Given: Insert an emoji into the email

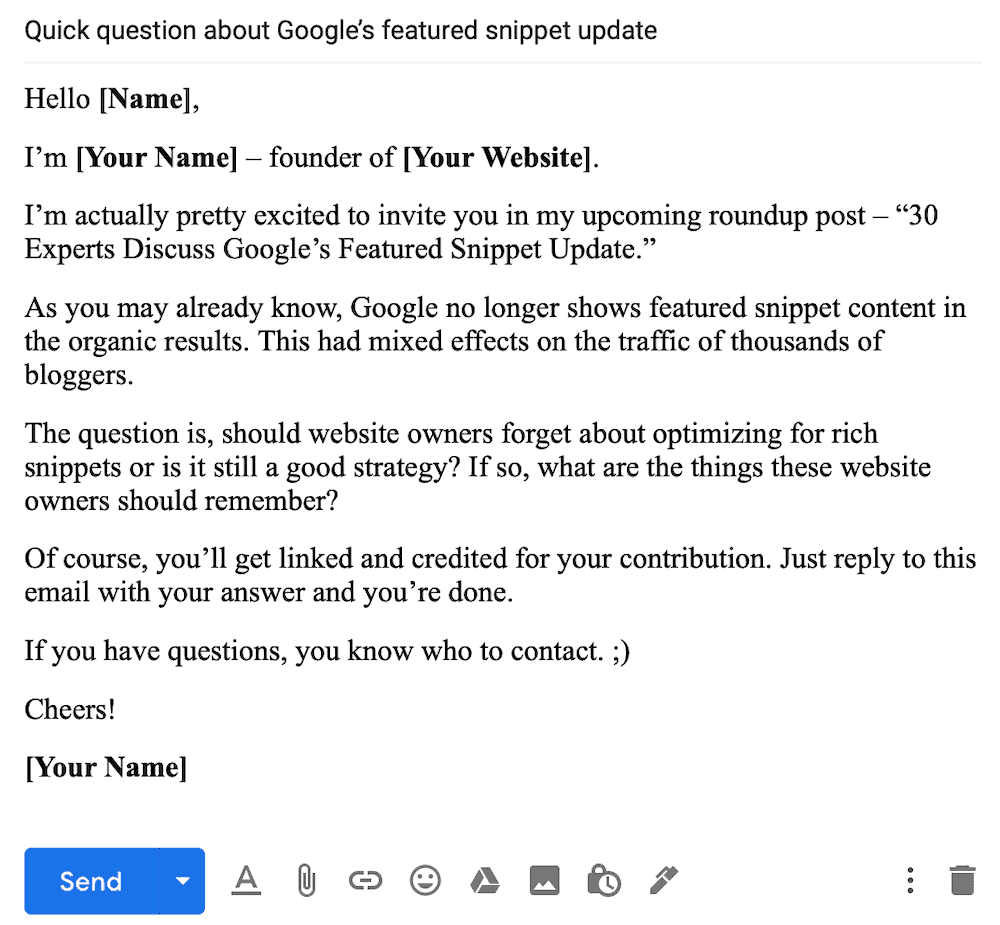Looking at the screenshot, I should click(425, 881).
